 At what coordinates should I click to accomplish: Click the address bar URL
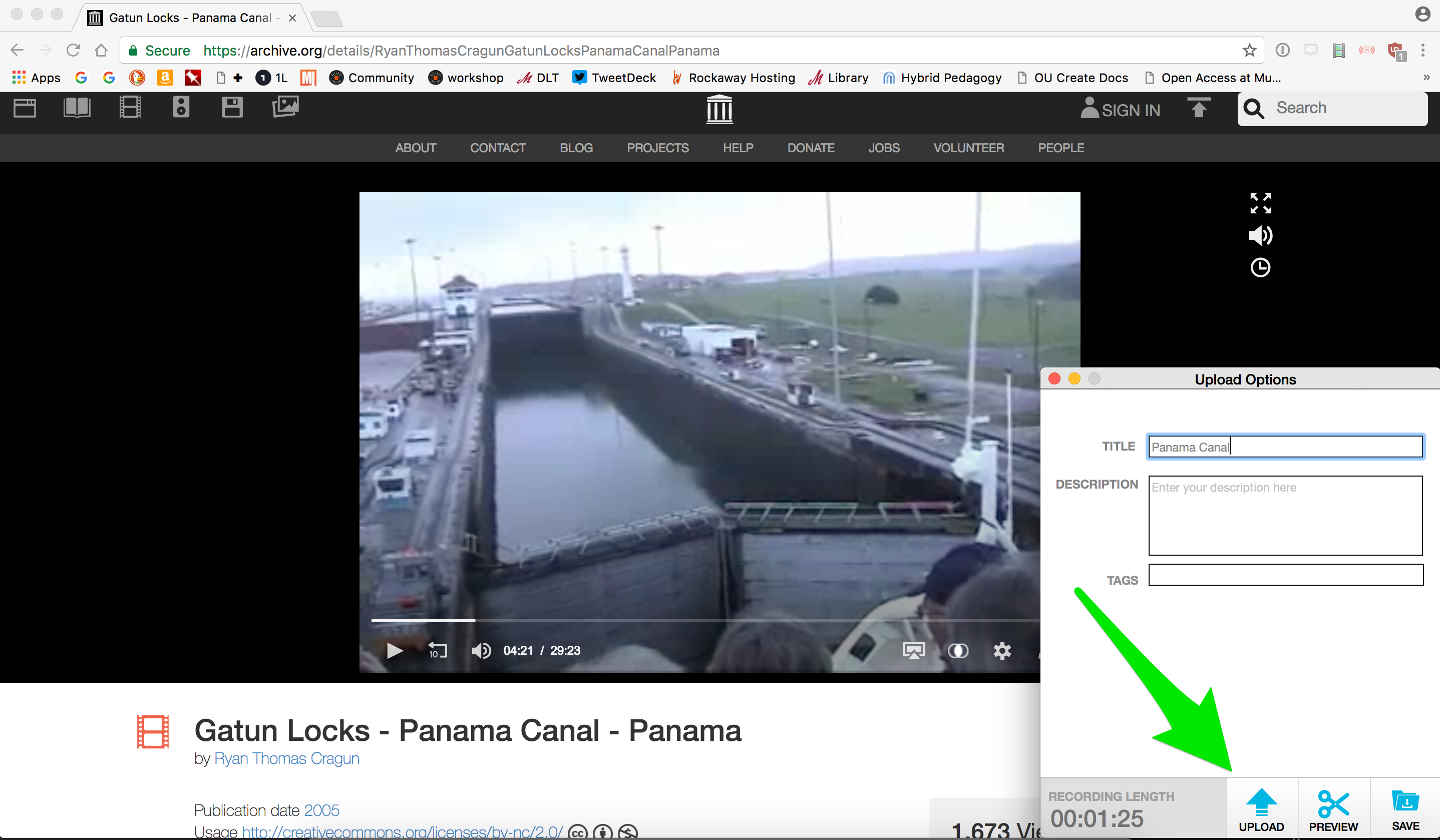coord(461,50)
